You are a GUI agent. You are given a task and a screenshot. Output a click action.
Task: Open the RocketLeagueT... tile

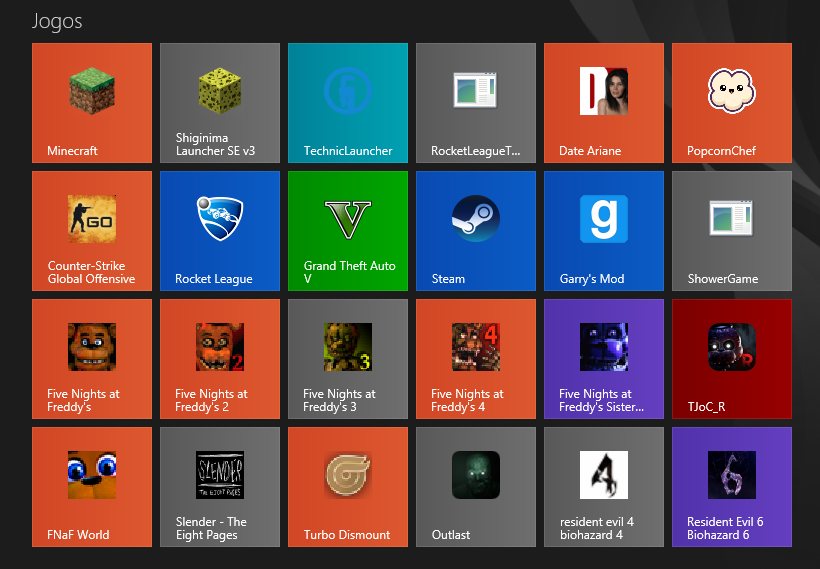point(476,103)
